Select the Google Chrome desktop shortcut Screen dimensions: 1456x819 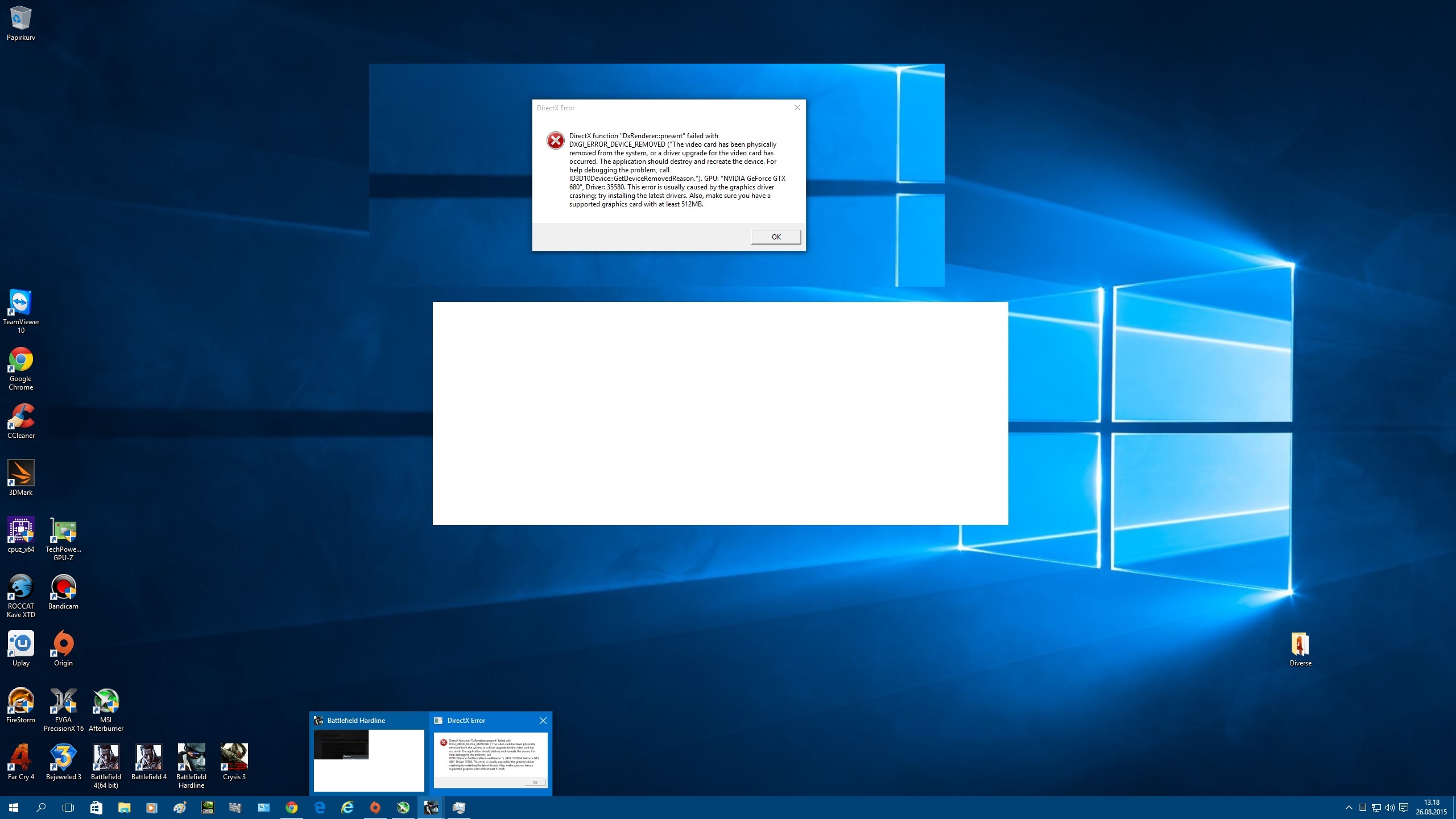(x=21, y=368)
